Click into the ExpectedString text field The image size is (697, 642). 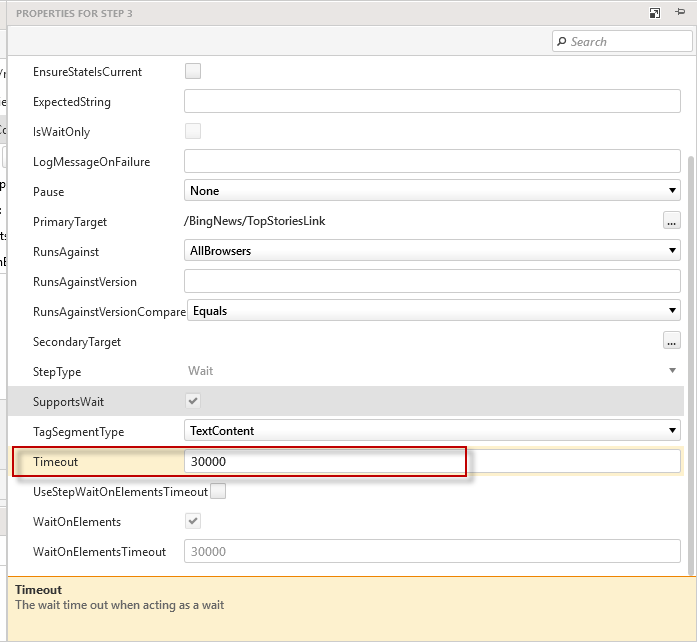pos(432,101)
